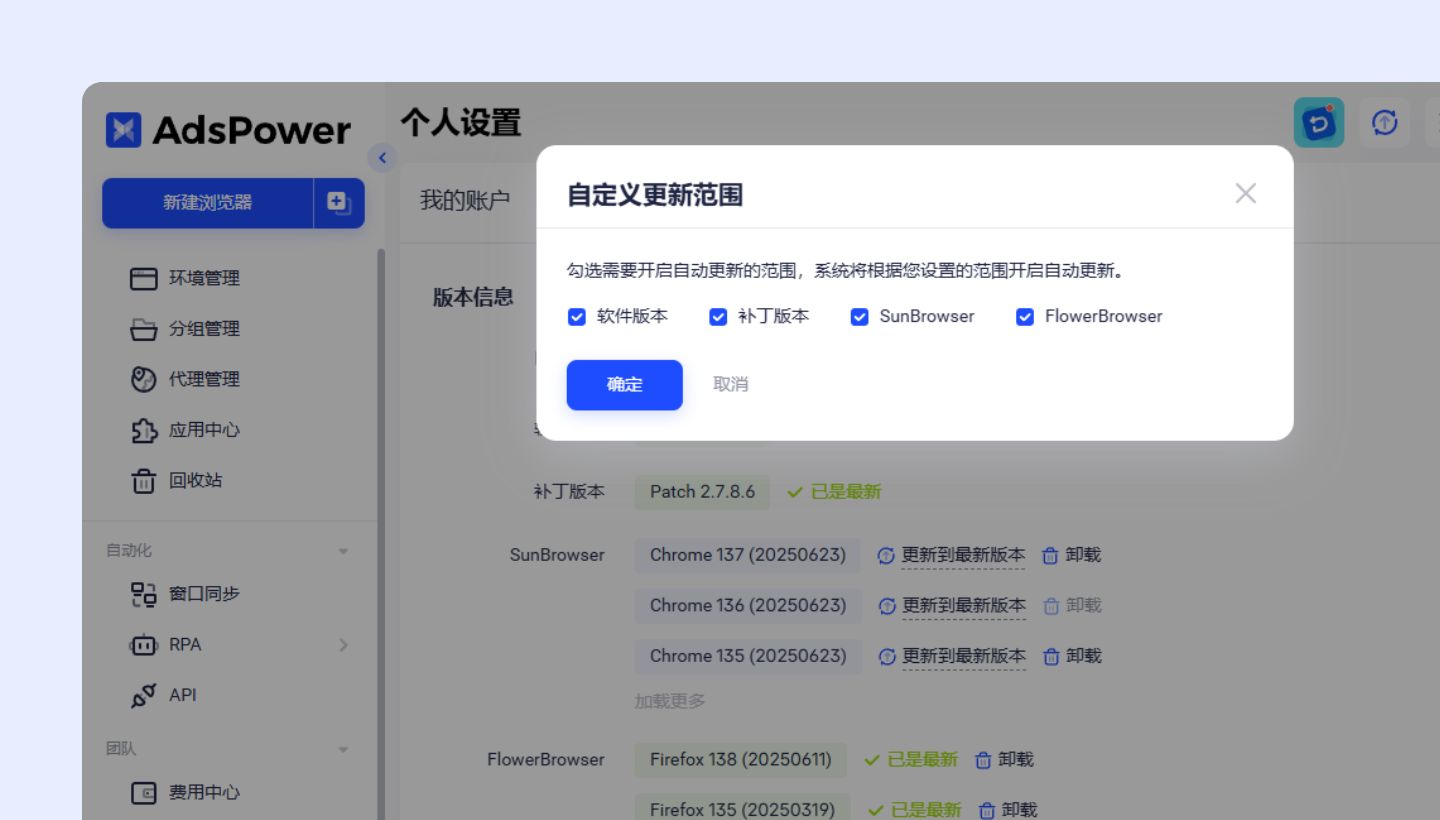1440x820 pixels.
Task: Click the Patch 2.7.8.6 version tag
Action: pyautogui.click(x=702, y=492)
